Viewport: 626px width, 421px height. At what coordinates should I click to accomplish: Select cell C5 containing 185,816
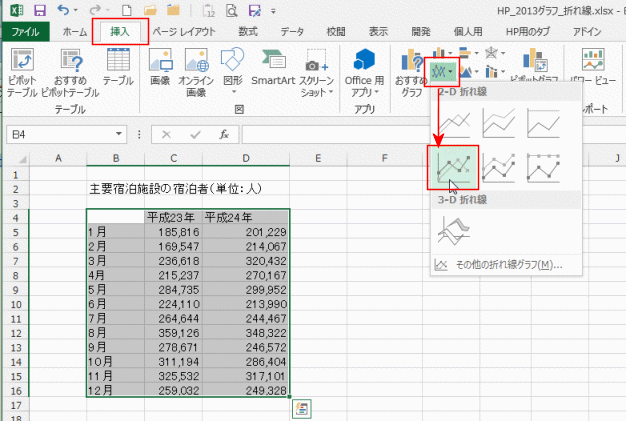coord(173,231)
